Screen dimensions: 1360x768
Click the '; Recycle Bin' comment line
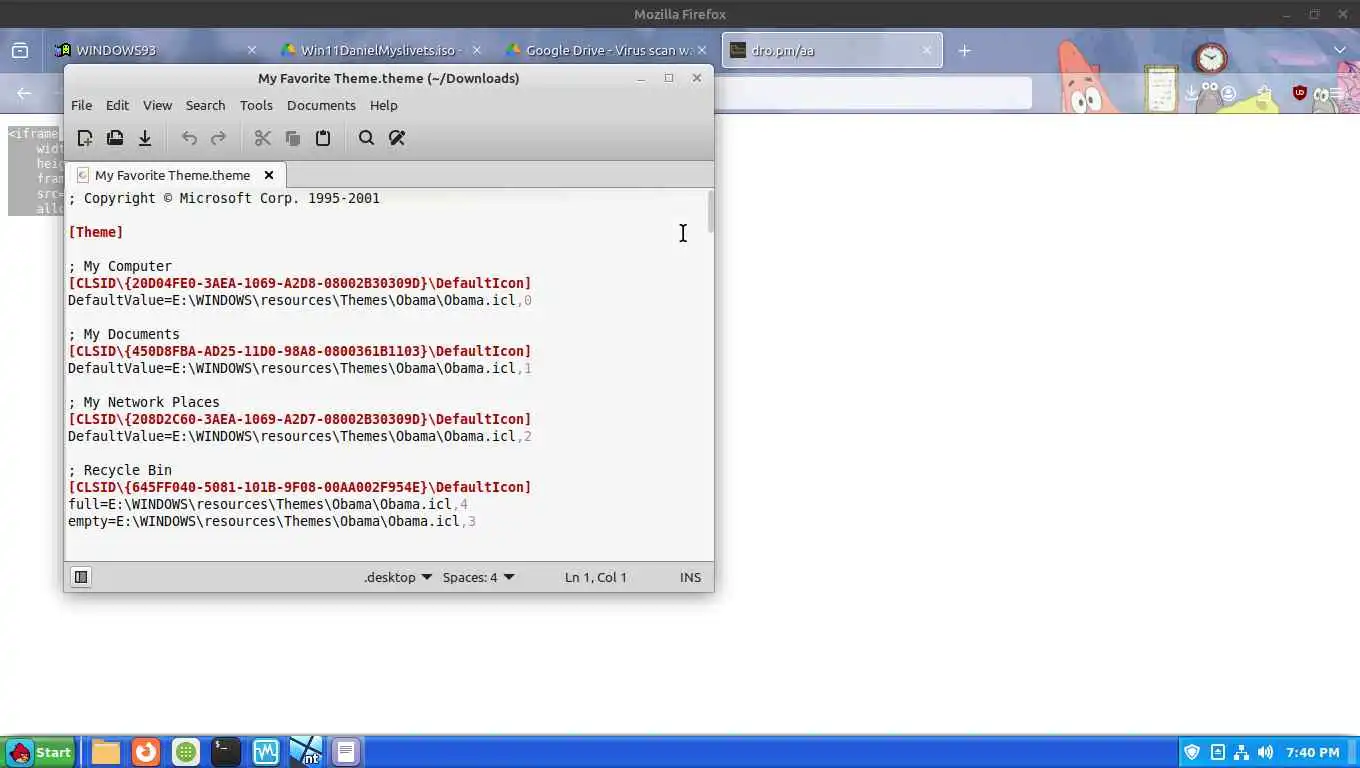(x=120, y=470)
